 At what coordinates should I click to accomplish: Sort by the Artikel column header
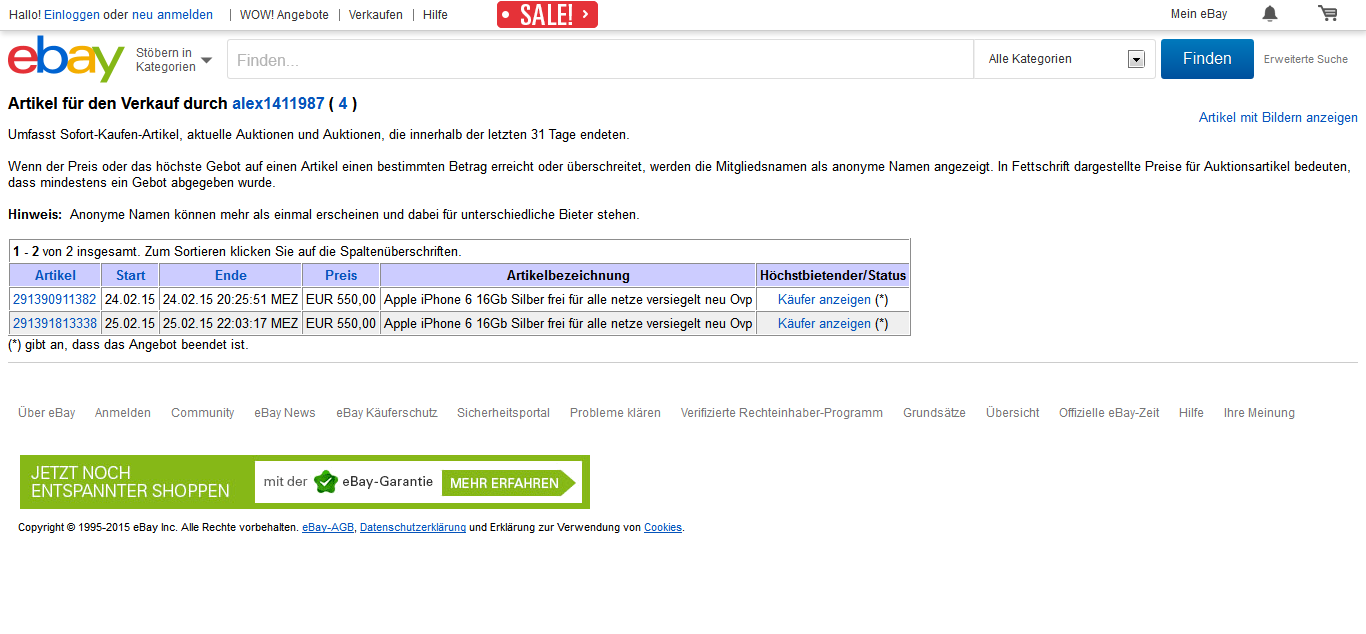click(x=55, y=276)
